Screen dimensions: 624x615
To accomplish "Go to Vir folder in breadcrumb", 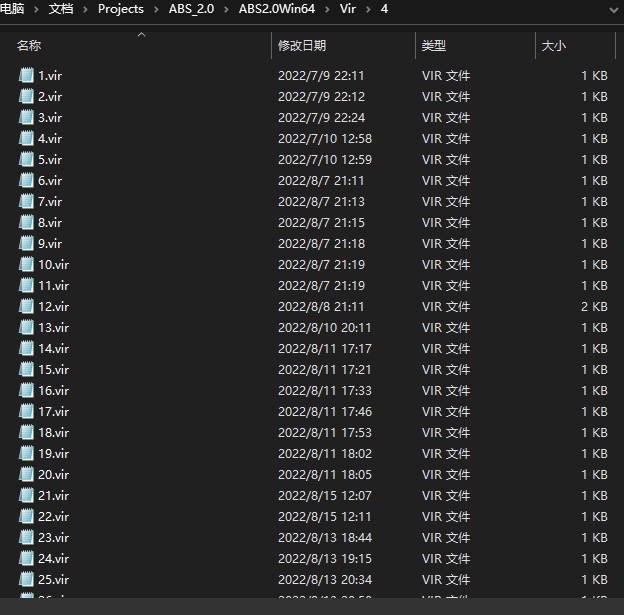I will tap(347, 9).
